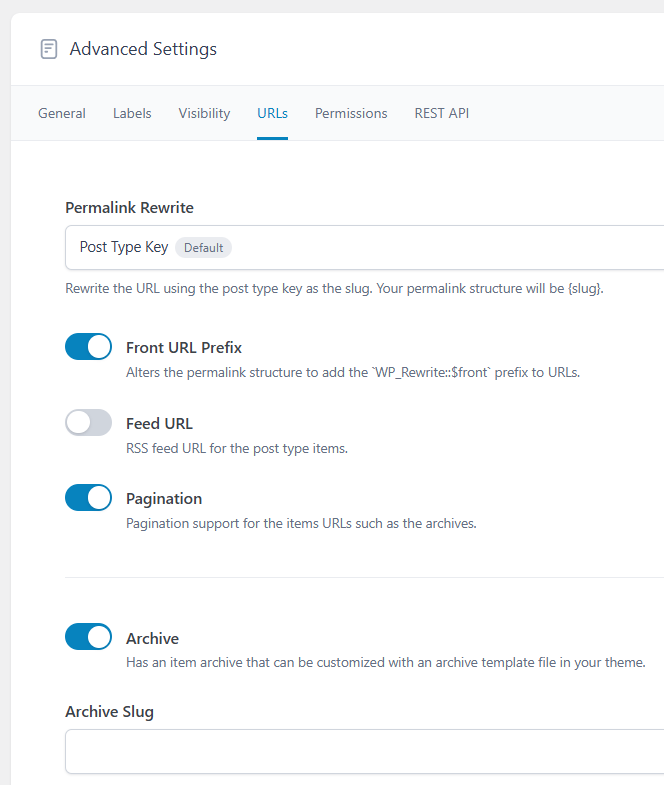Switch to the REST API tab
This screenshot has width=664, height=785.
point(442,113)
